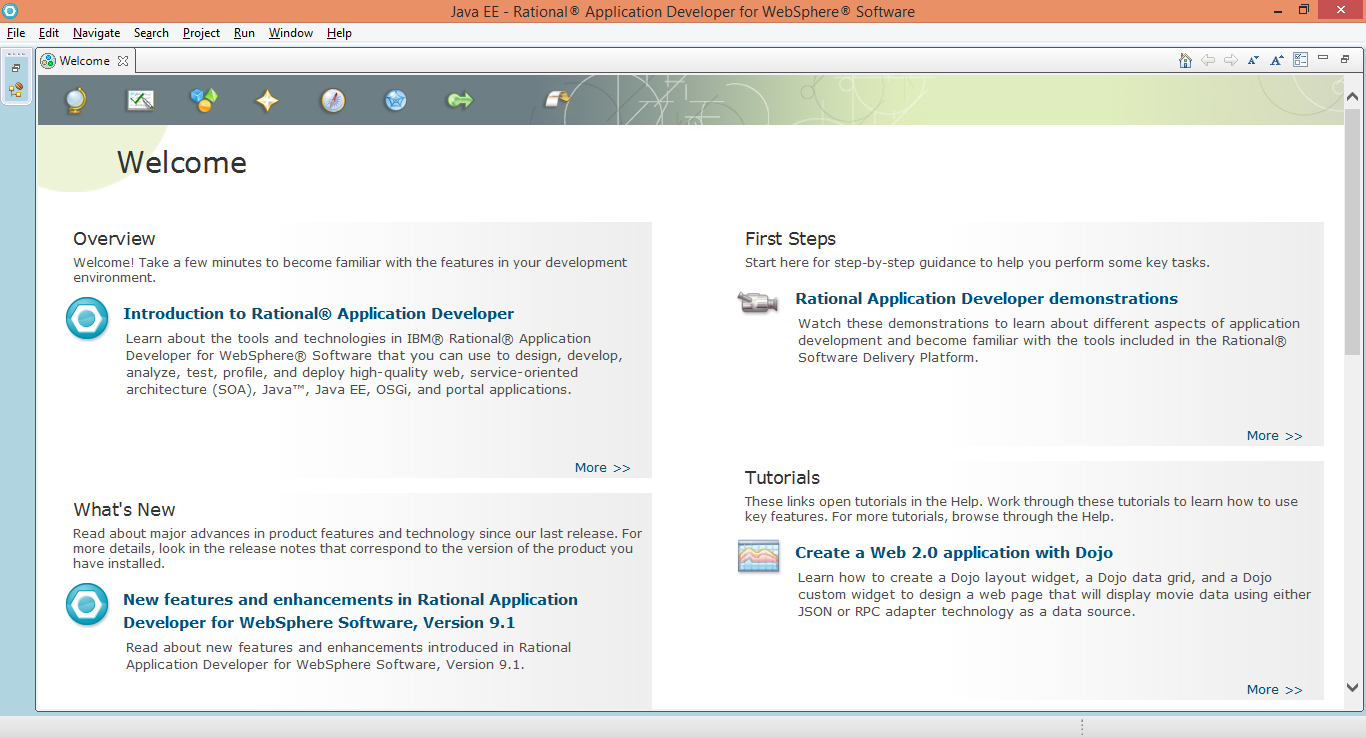Open the Create a Web 2.0 application with Dojo link
The width and height of the screenshot is (1366, 738).
pyautogui.click(x=954, y=553)
